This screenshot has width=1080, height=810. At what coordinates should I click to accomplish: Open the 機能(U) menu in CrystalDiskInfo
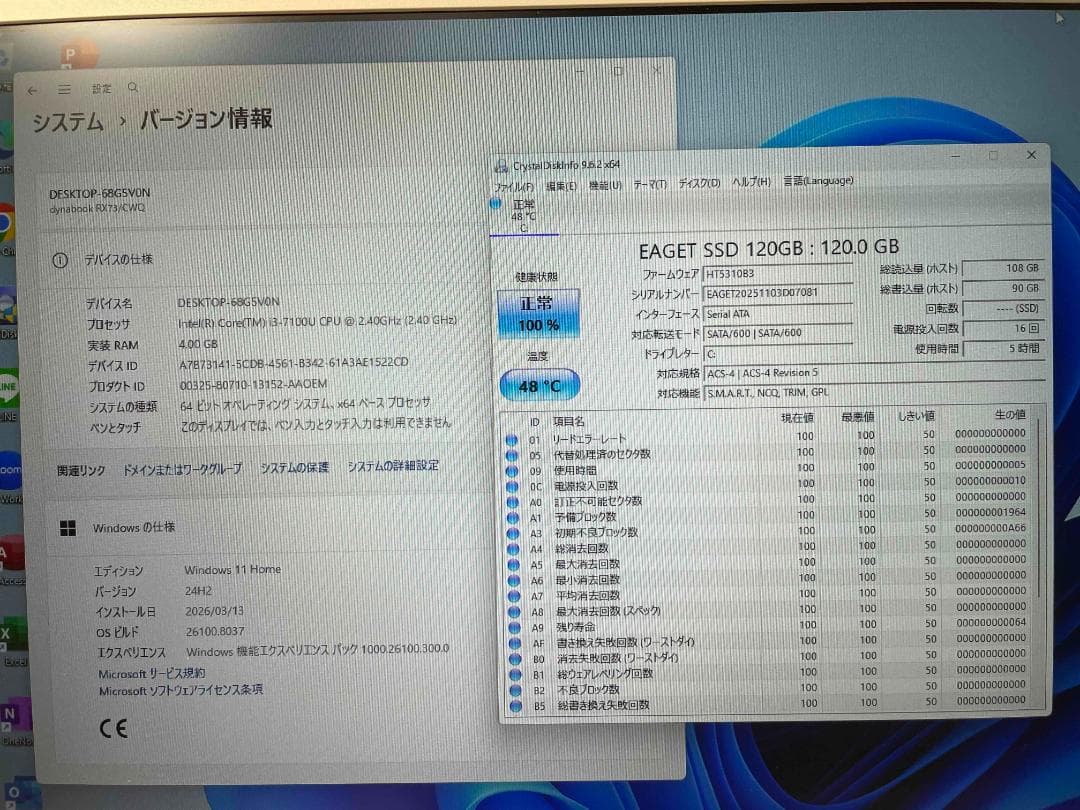pyautogui.click(x=605, y=186)
